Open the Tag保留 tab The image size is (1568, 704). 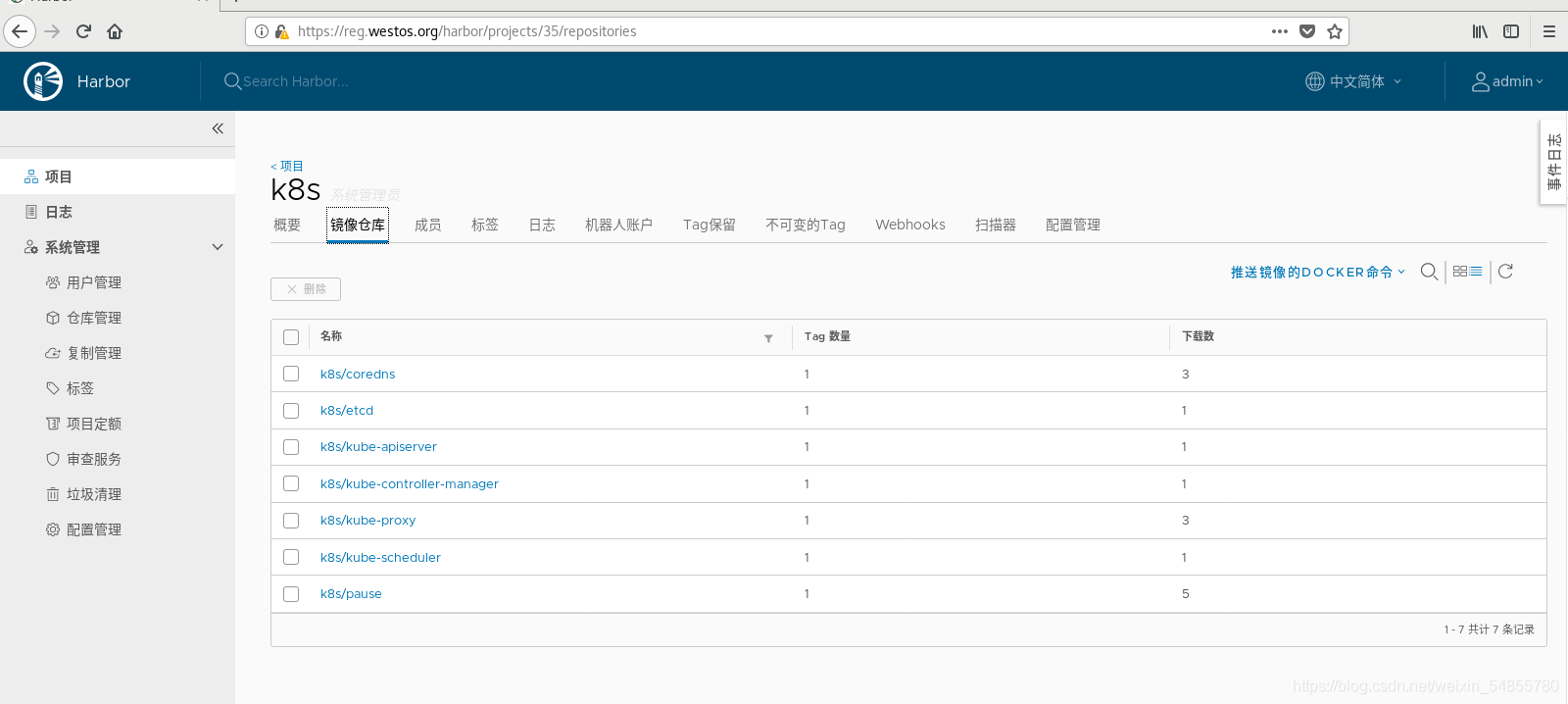(710, 225)
